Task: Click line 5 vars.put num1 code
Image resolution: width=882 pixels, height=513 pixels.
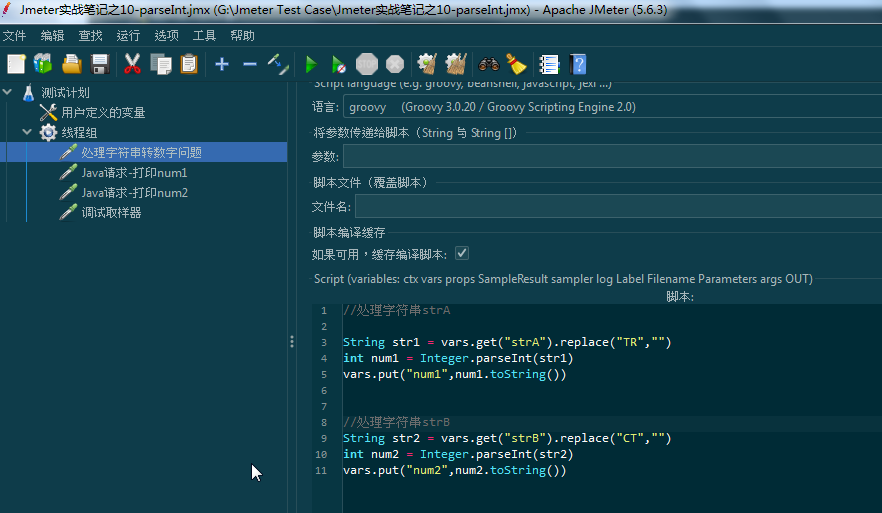Action: tap(454, 374)
